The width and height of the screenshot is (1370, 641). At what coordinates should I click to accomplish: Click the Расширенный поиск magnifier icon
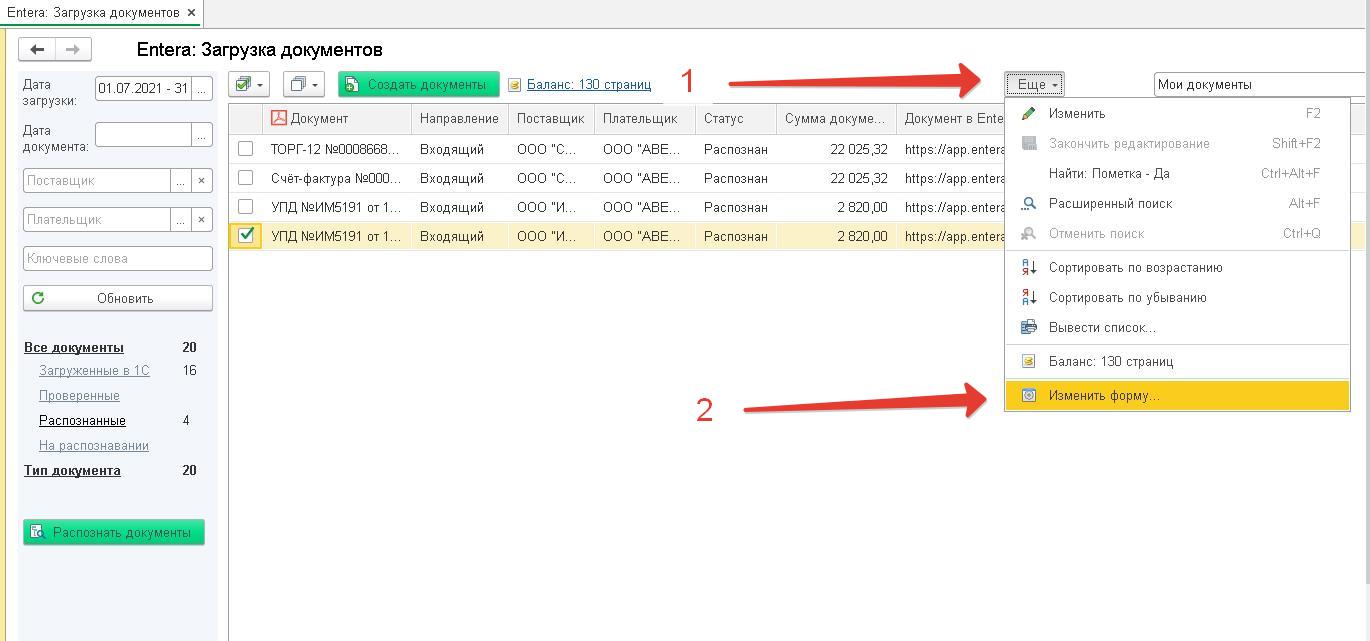pos(1028,204)
